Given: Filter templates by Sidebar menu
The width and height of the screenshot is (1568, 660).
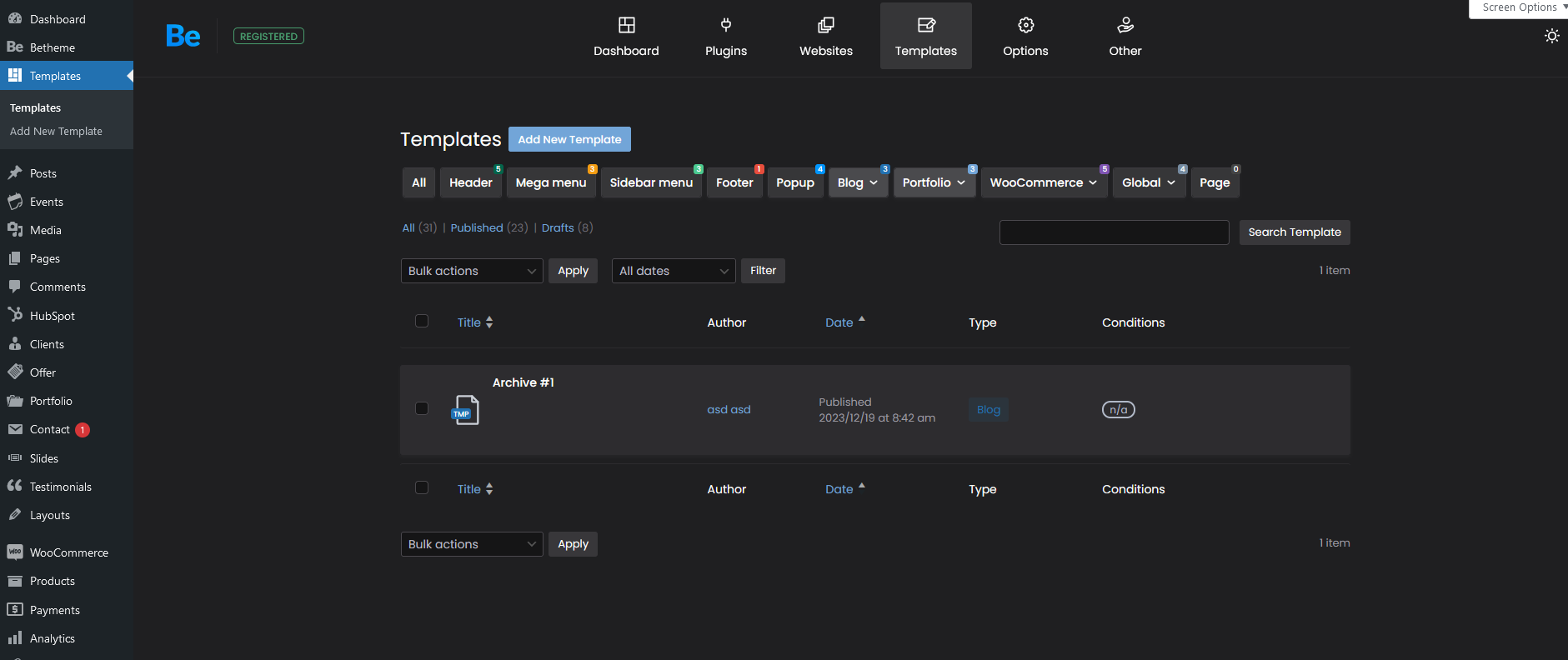Looking at the screenshot, I should (651, 182).
